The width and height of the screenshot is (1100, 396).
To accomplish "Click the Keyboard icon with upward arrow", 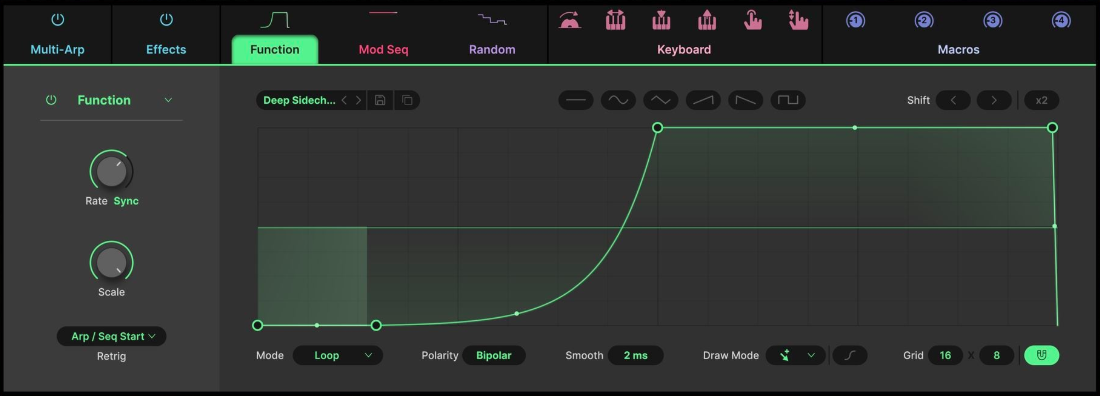I will (706, 20).
